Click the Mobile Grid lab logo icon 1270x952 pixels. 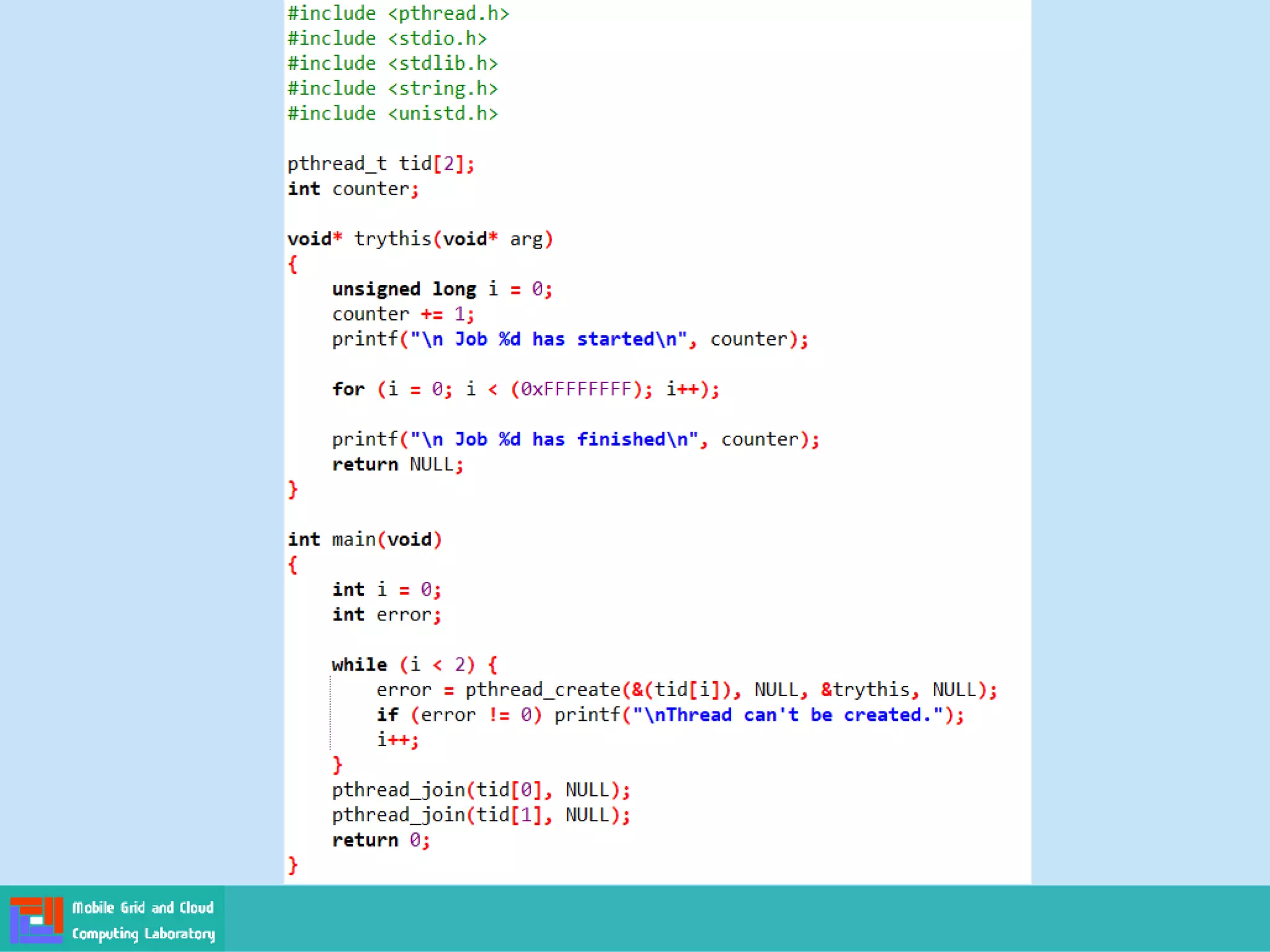tap(36, 919)
